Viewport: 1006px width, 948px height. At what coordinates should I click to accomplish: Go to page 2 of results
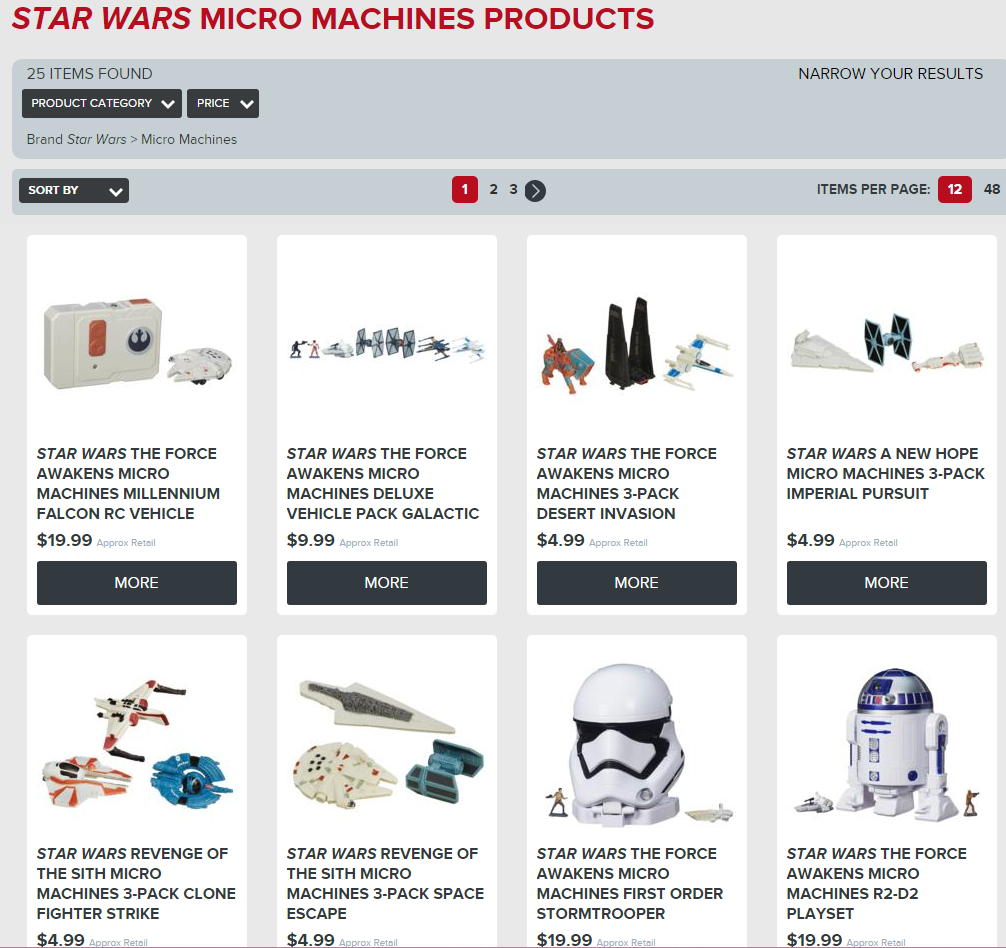click(x=493, y=190)
